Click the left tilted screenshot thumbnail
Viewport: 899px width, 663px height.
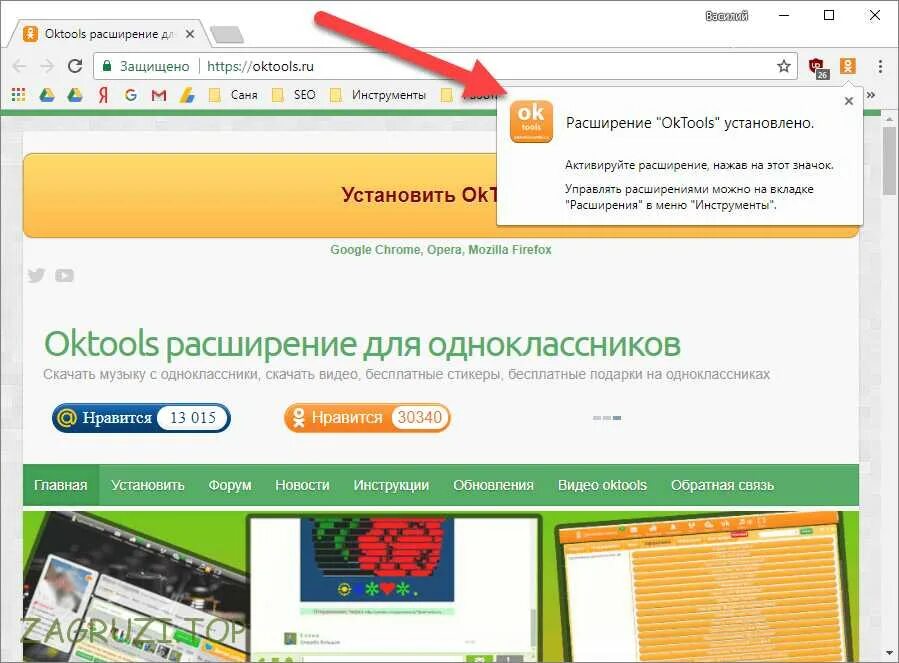136,588
